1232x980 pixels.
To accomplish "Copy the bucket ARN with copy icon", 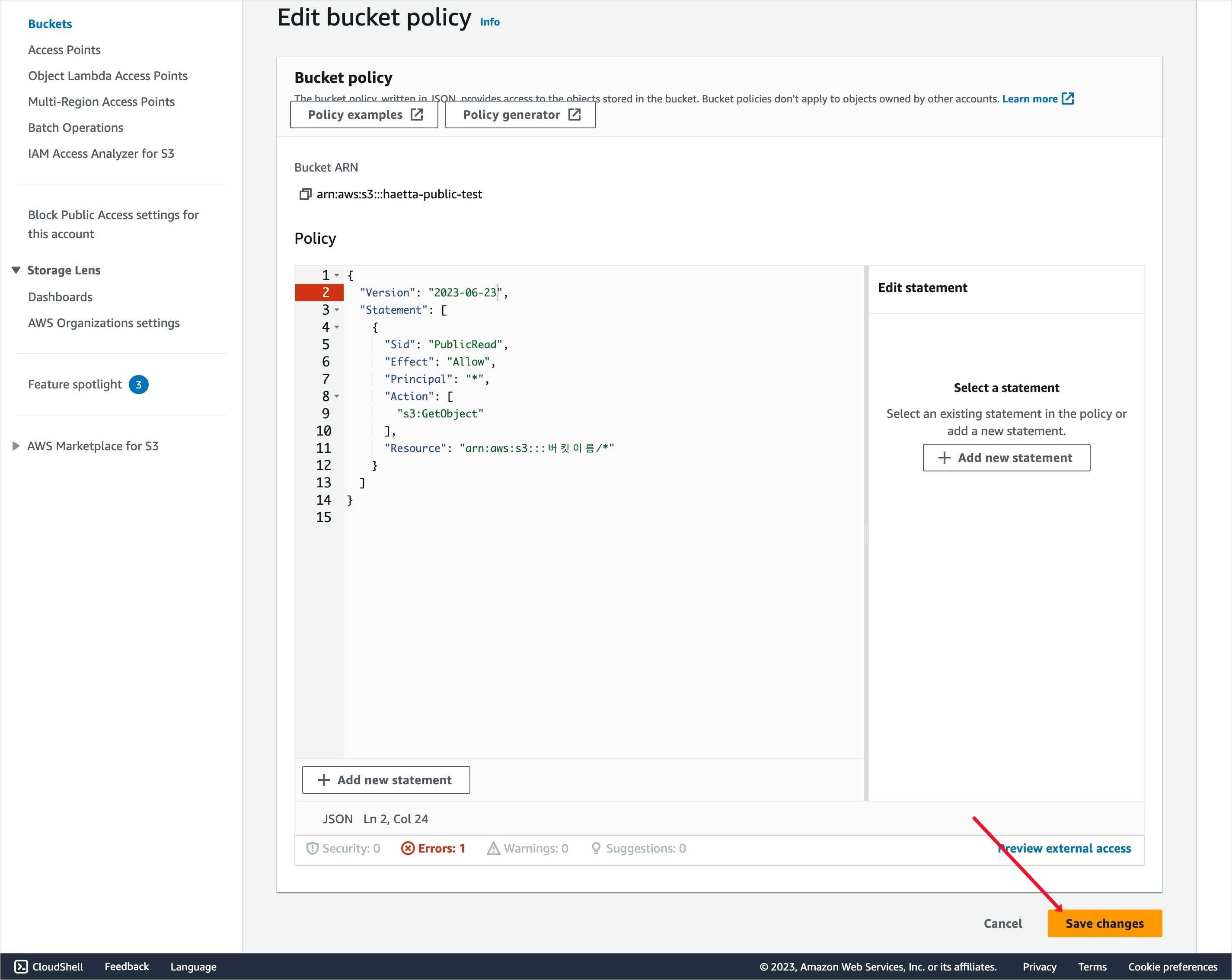I will 305,194.
